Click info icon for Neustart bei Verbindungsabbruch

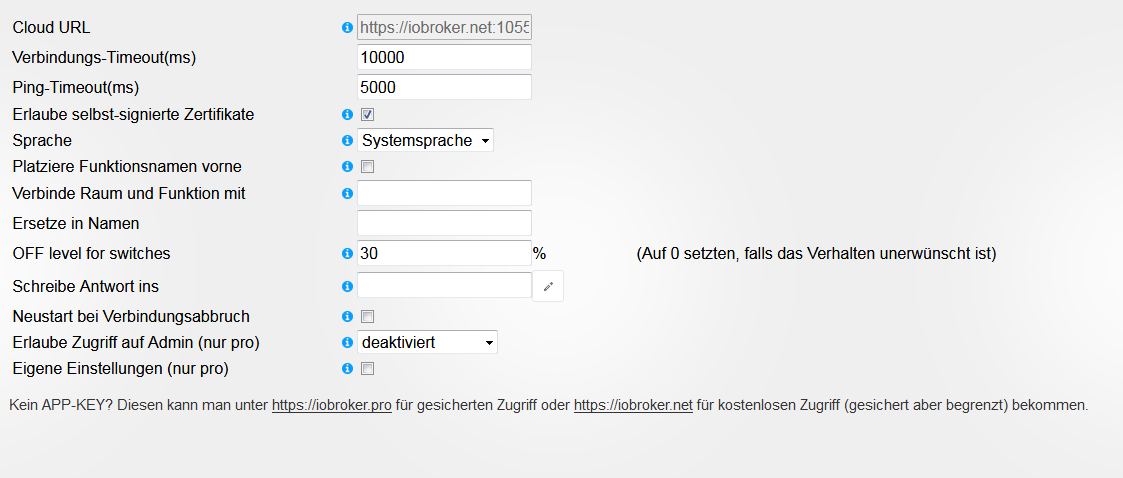point(347,317)
